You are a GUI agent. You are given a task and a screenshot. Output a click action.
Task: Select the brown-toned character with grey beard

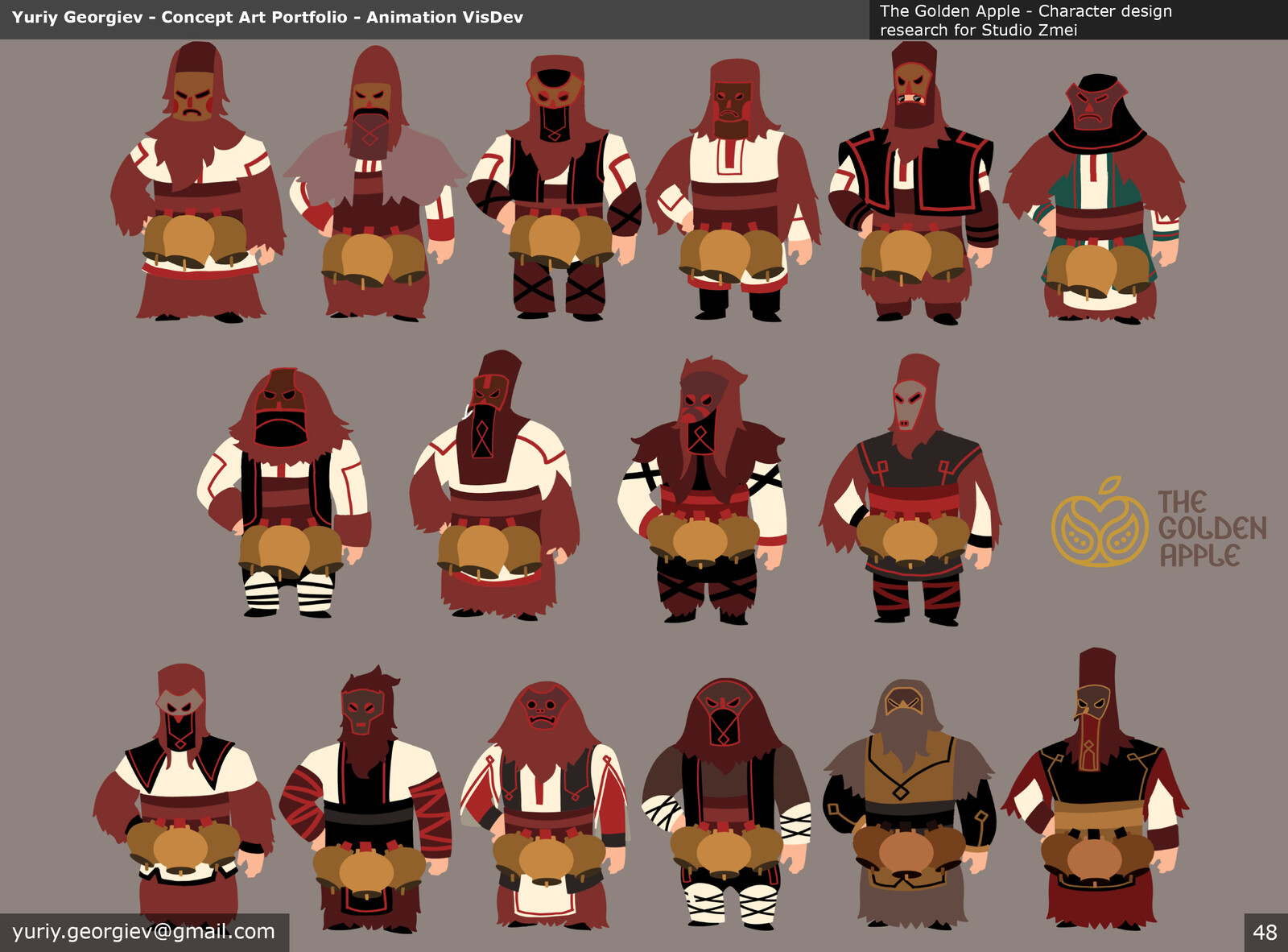click(908, 804)
